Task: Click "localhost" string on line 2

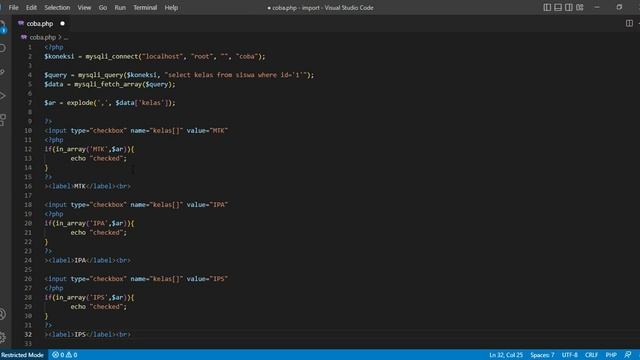Action: tap(162, 56)
